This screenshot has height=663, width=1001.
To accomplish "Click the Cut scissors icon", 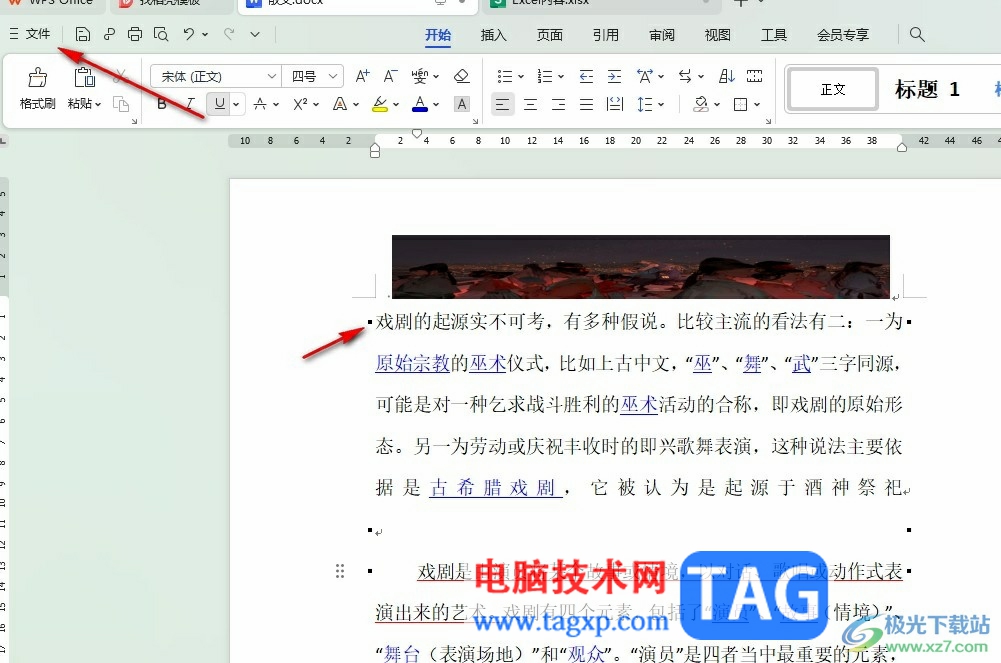I will pos(120,77).
